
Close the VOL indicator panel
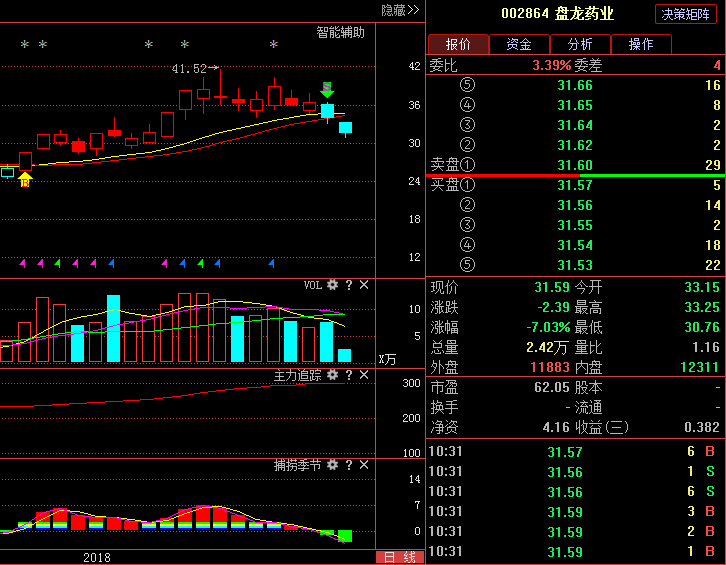pyautogui.click(x=364, y=285)
